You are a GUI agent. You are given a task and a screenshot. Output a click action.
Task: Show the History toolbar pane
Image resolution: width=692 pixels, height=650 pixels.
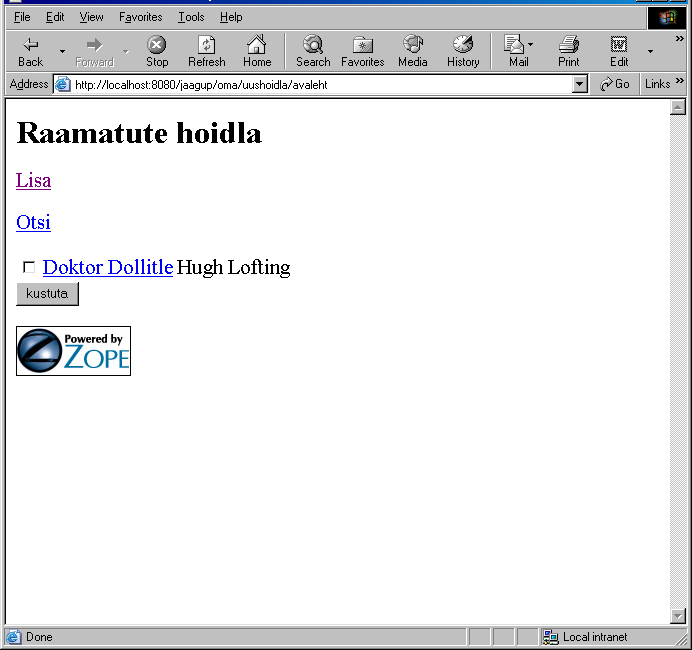click(463, 51)
